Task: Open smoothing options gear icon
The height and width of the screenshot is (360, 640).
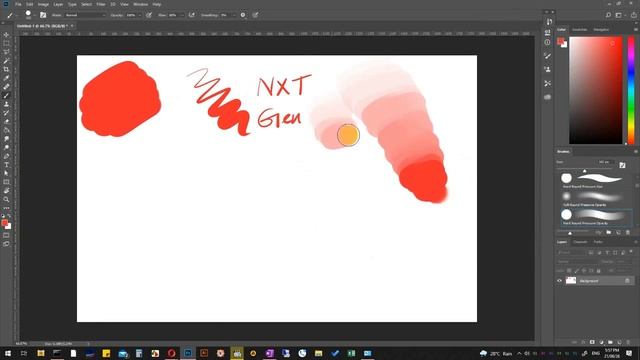Action: tap(243, 15)
